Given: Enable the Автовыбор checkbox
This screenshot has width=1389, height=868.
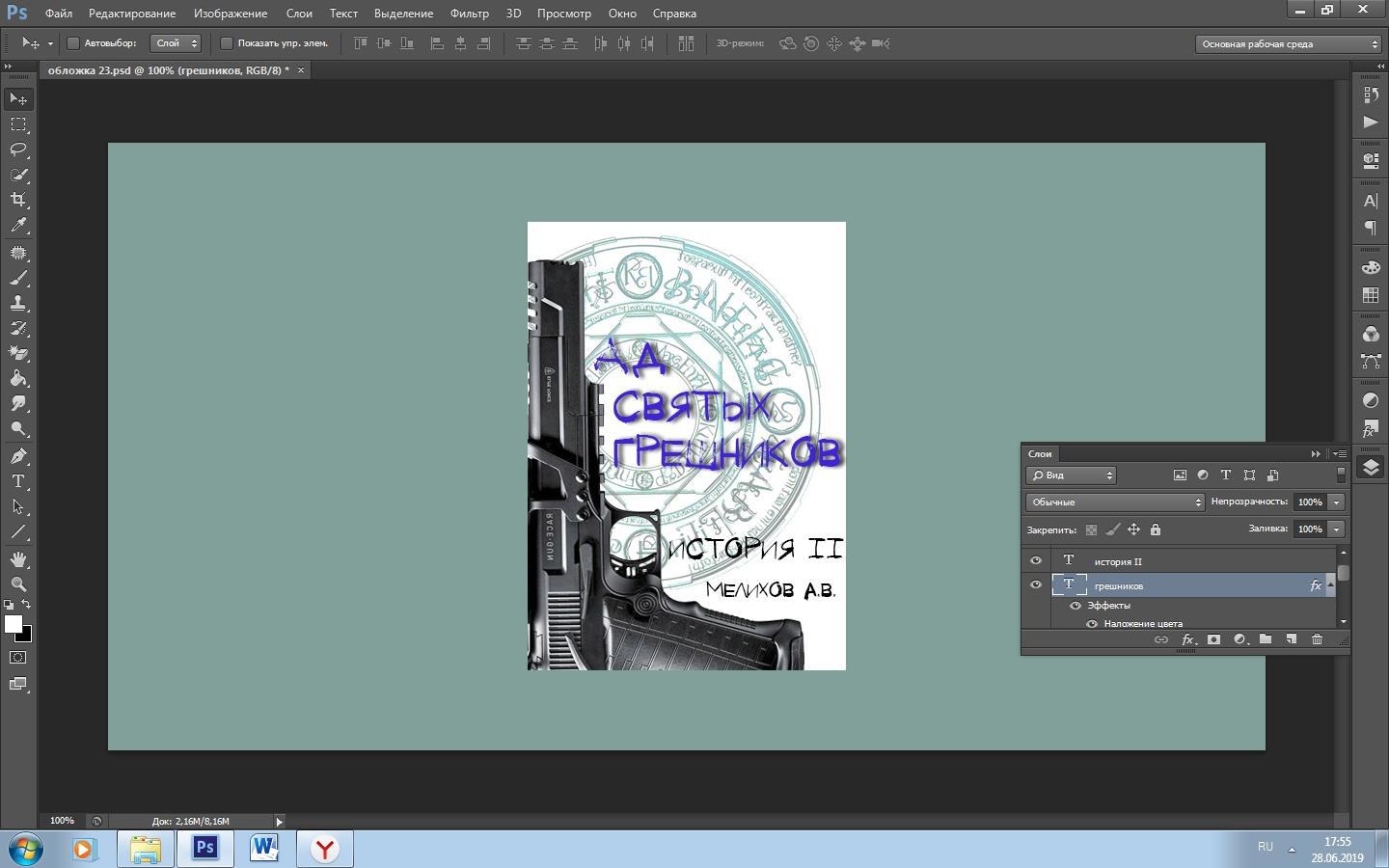Looking at the screenshot, I should pyautogui.click(x=73, y=43).
